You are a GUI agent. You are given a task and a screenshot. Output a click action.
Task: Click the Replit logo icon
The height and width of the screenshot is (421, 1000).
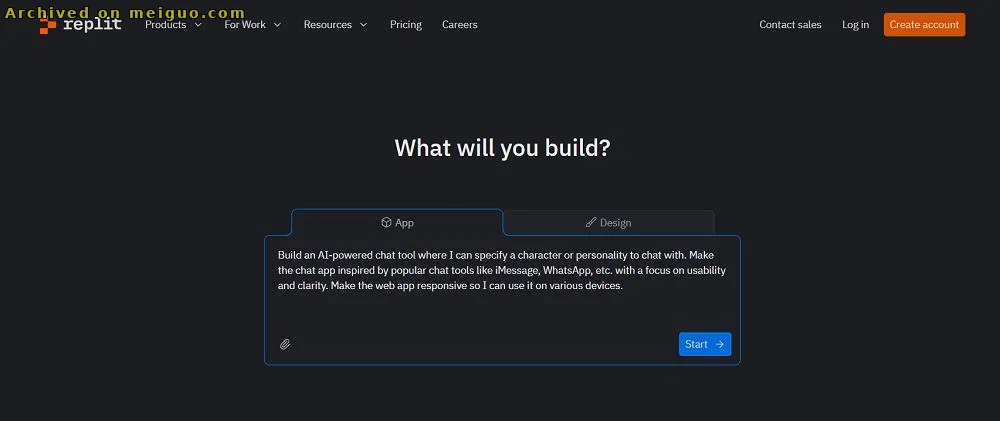[48, 25]
